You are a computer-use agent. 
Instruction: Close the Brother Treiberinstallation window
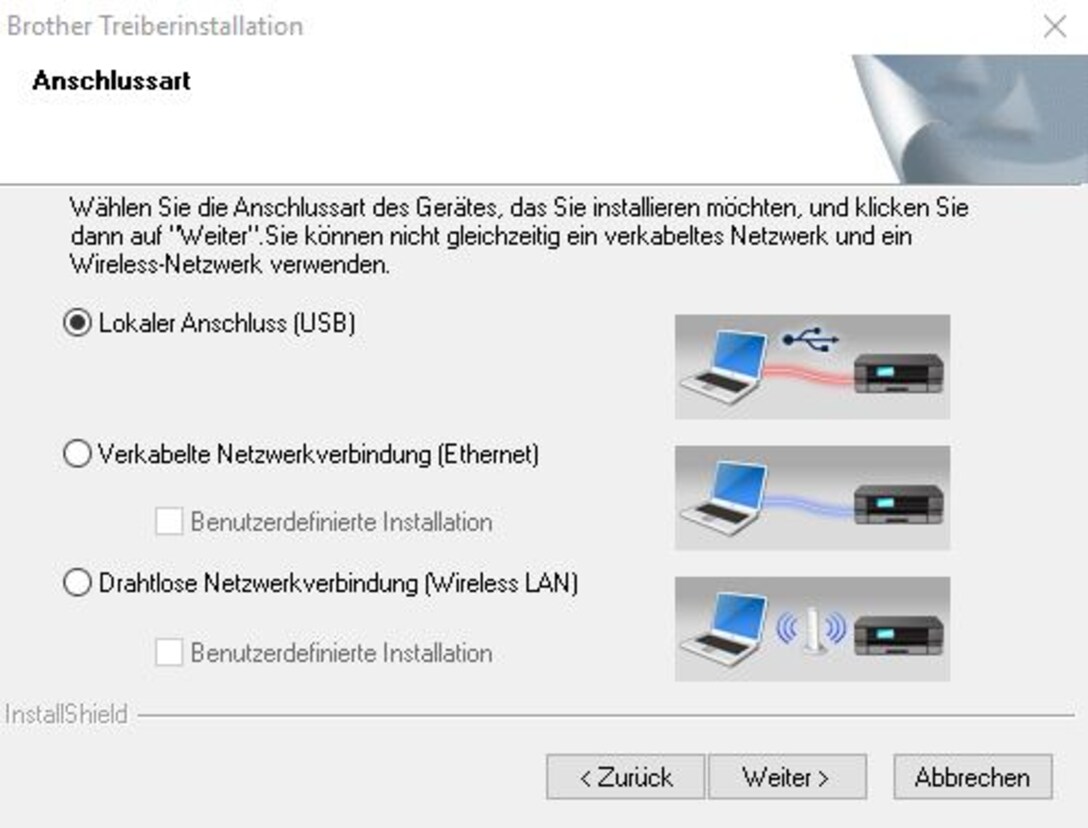(1055, 26)
